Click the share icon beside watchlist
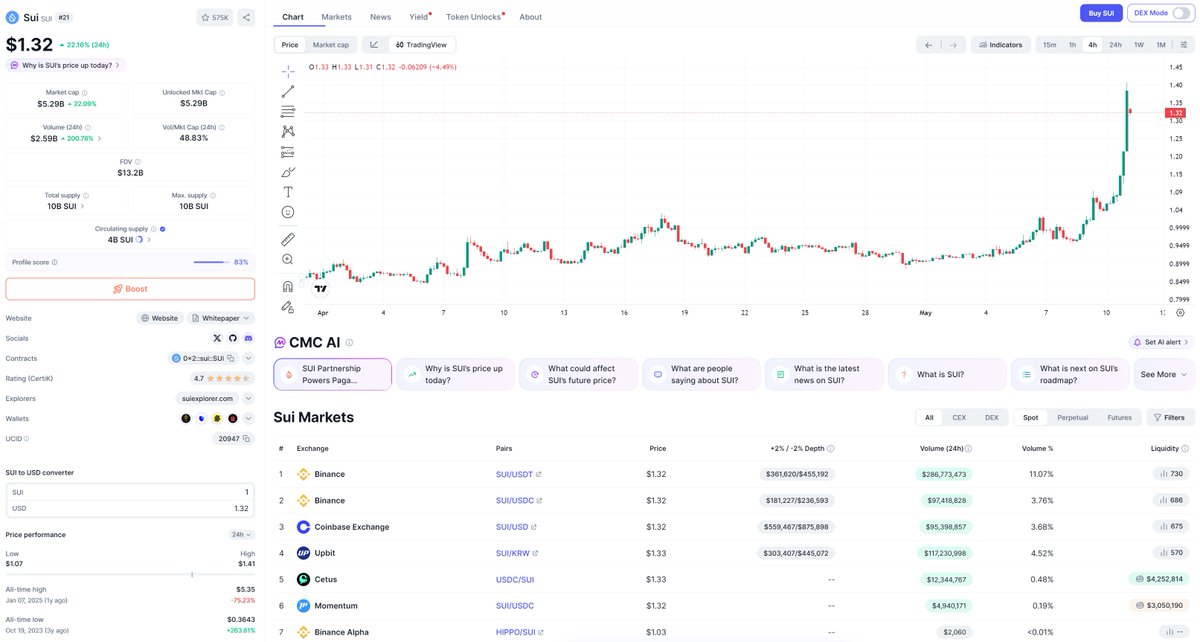The height and width of the screenshot is (642, 1200). [246, 17]
